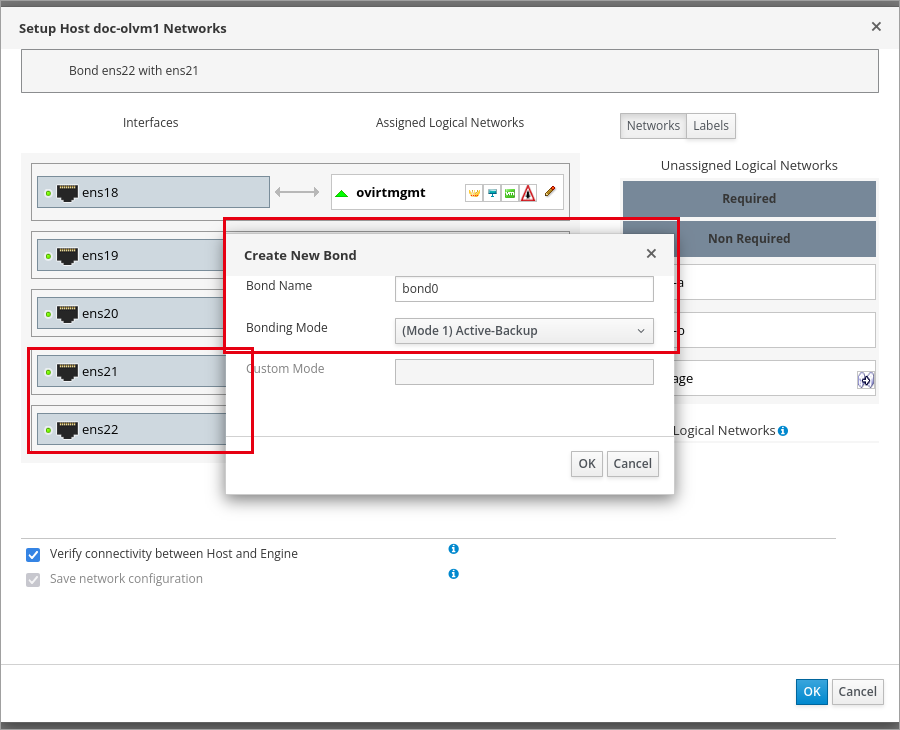This screenshot has height=730, width=900.
Task: Select the Non Required networks header
Action: (x=749, y=239)
